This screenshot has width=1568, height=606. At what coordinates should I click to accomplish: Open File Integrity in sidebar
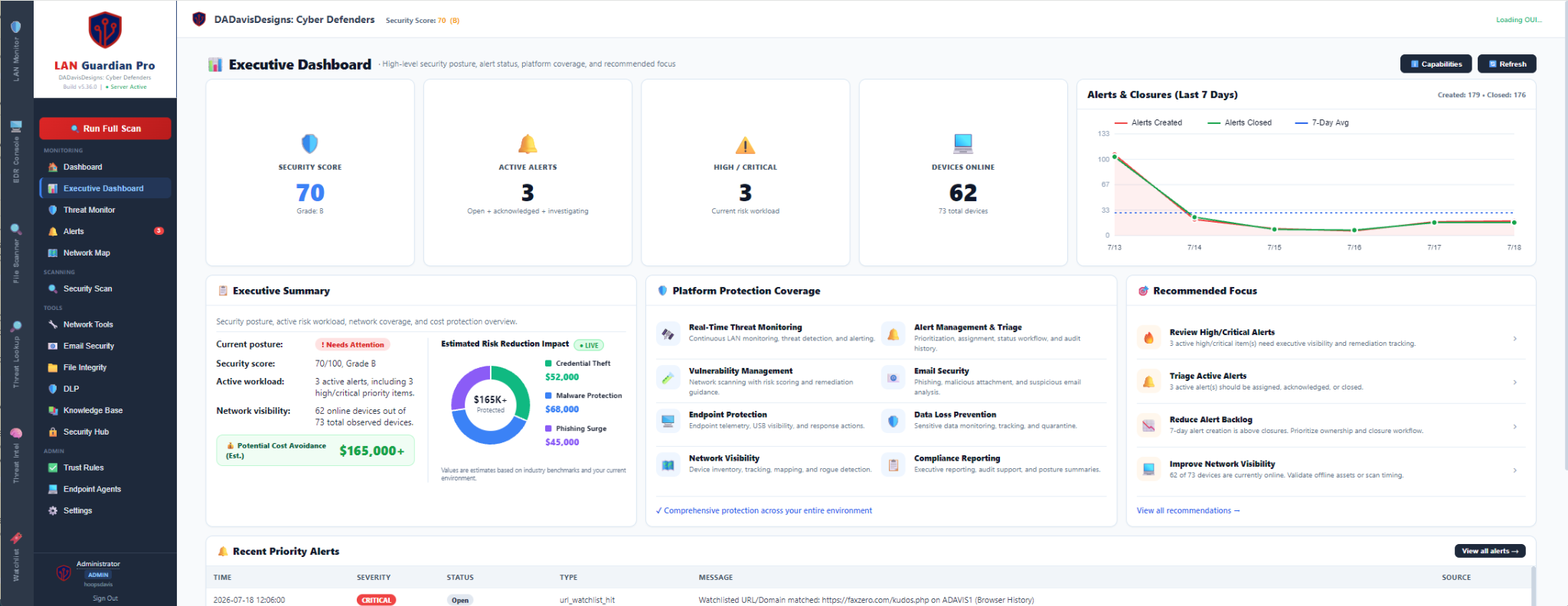click(x=105, y=367)
